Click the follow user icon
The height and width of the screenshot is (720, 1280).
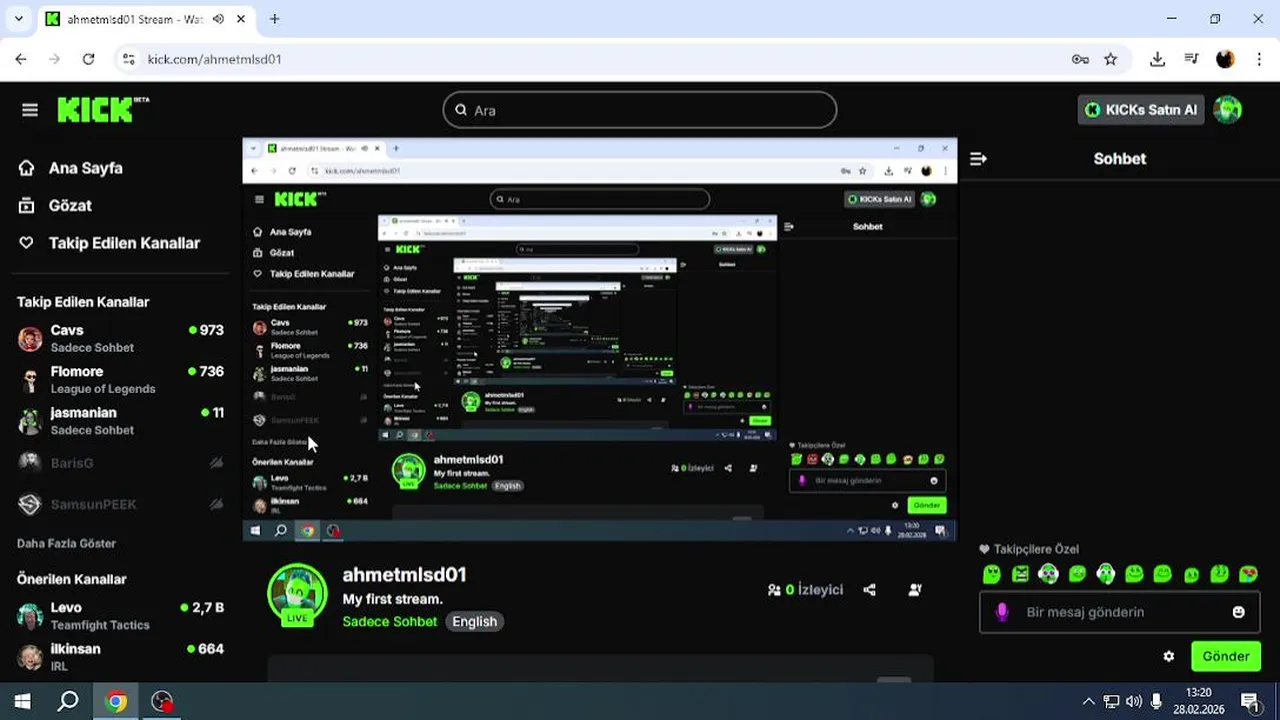point(914,590)
